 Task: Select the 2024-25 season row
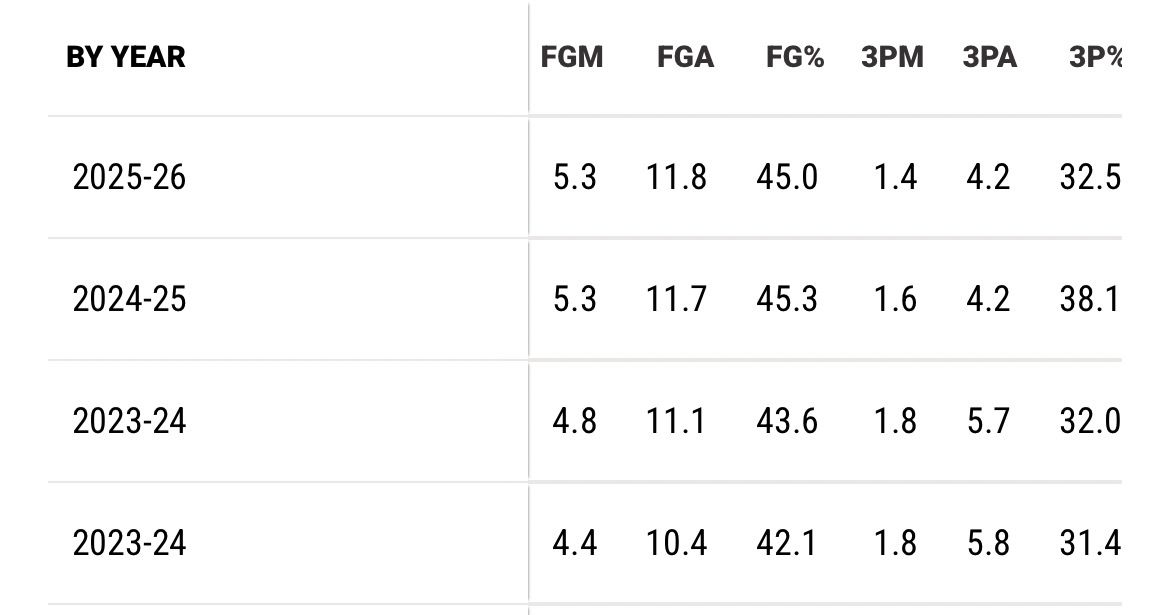point(585,299)
